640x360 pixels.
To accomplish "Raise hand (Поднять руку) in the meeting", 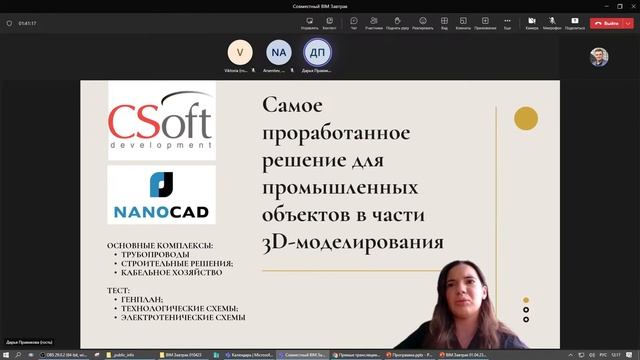I will (x=397, y=23).
